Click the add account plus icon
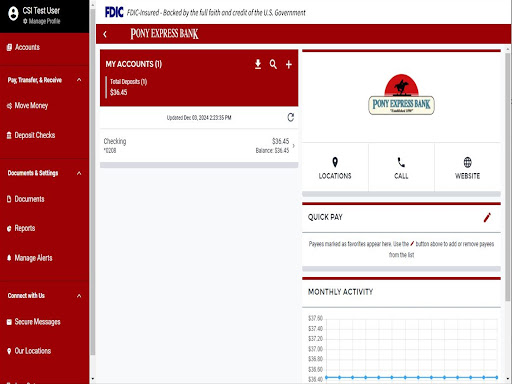The image size is (512, 384). click(x=289, y=64)
